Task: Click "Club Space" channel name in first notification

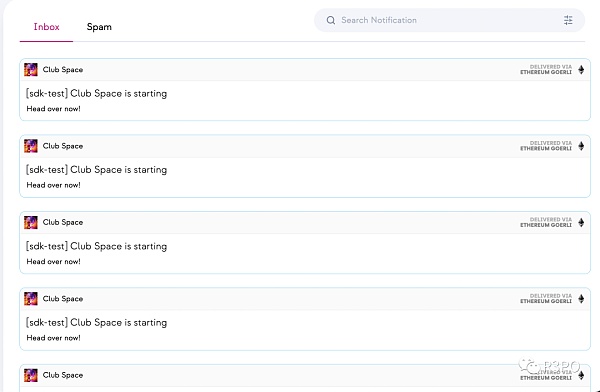Action: coord(63,70)
